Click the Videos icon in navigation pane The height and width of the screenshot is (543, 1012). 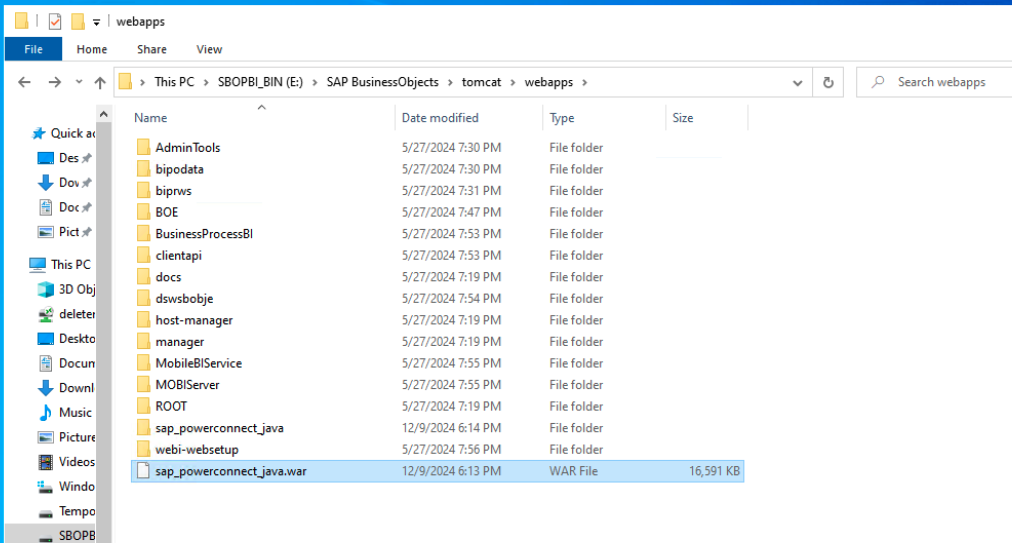tap(45, 462)
